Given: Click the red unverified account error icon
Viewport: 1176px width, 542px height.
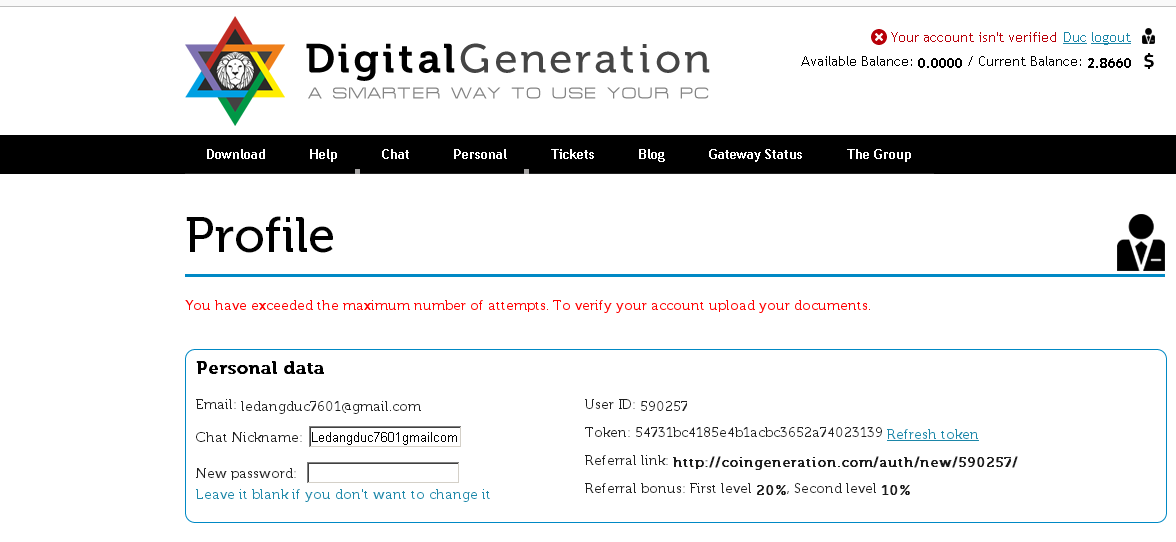Looking at the screenshot, I should [879, 37].
